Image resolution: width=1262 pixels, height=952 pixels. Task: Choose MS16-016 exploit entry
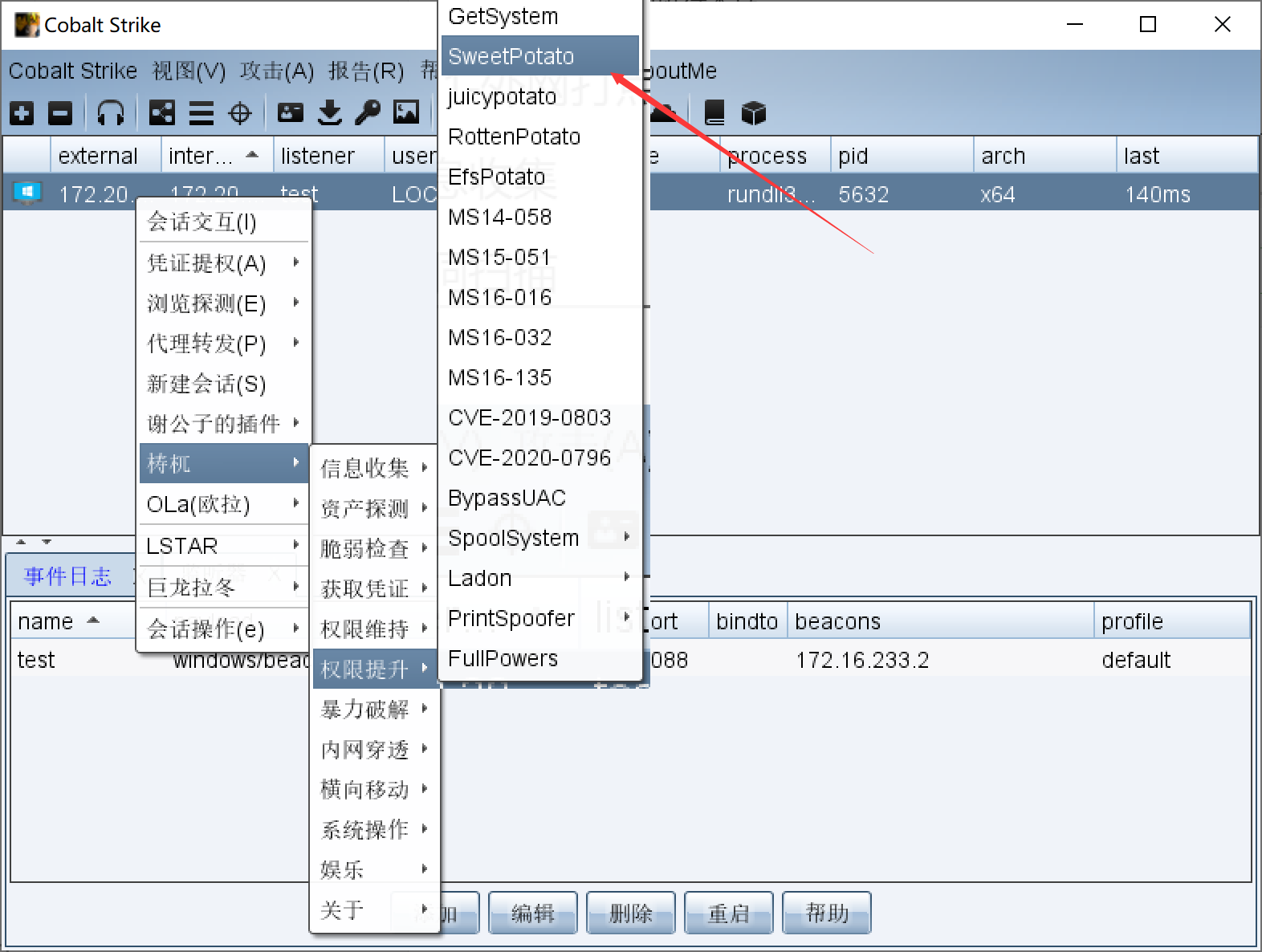coord(540,297)
